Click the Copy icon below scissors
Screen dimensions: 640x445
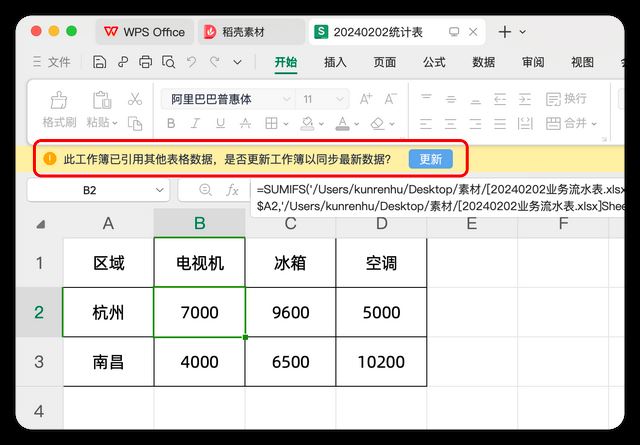[x=135, y=123]
